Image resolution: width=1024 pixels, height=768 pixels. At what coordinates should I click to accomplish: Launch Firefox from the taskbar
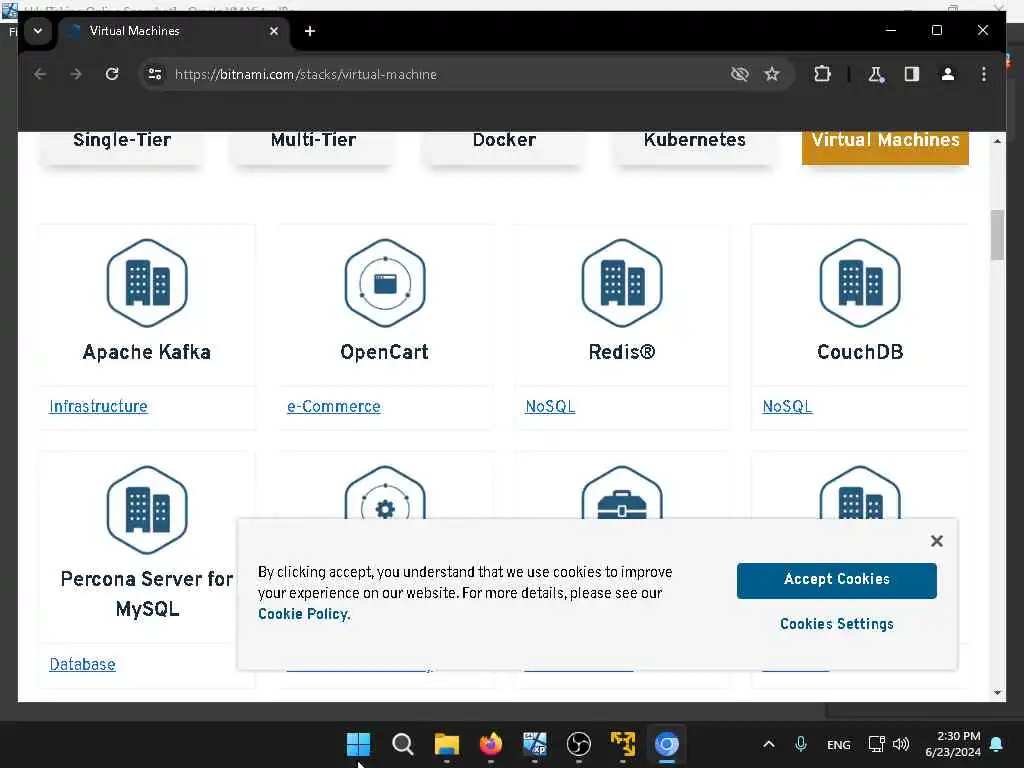pyautogui.click(x=490, y=744)
